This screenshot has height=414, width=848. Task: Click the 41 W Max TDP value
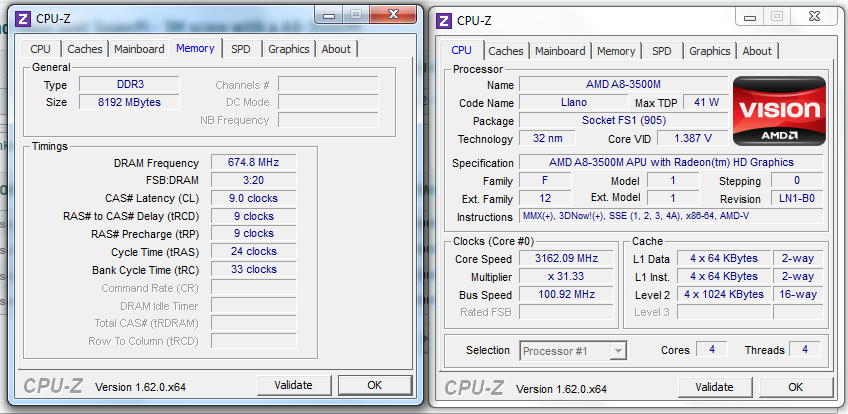tap(706, 102)
